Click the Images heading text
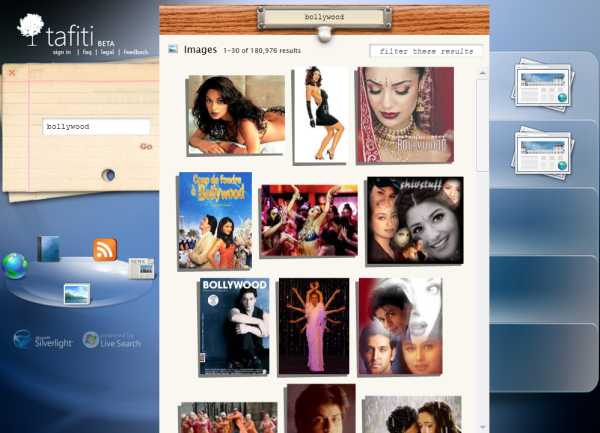The height and width of the screenshot is (433, 600). pyautogui.click(x=200, y=50)
